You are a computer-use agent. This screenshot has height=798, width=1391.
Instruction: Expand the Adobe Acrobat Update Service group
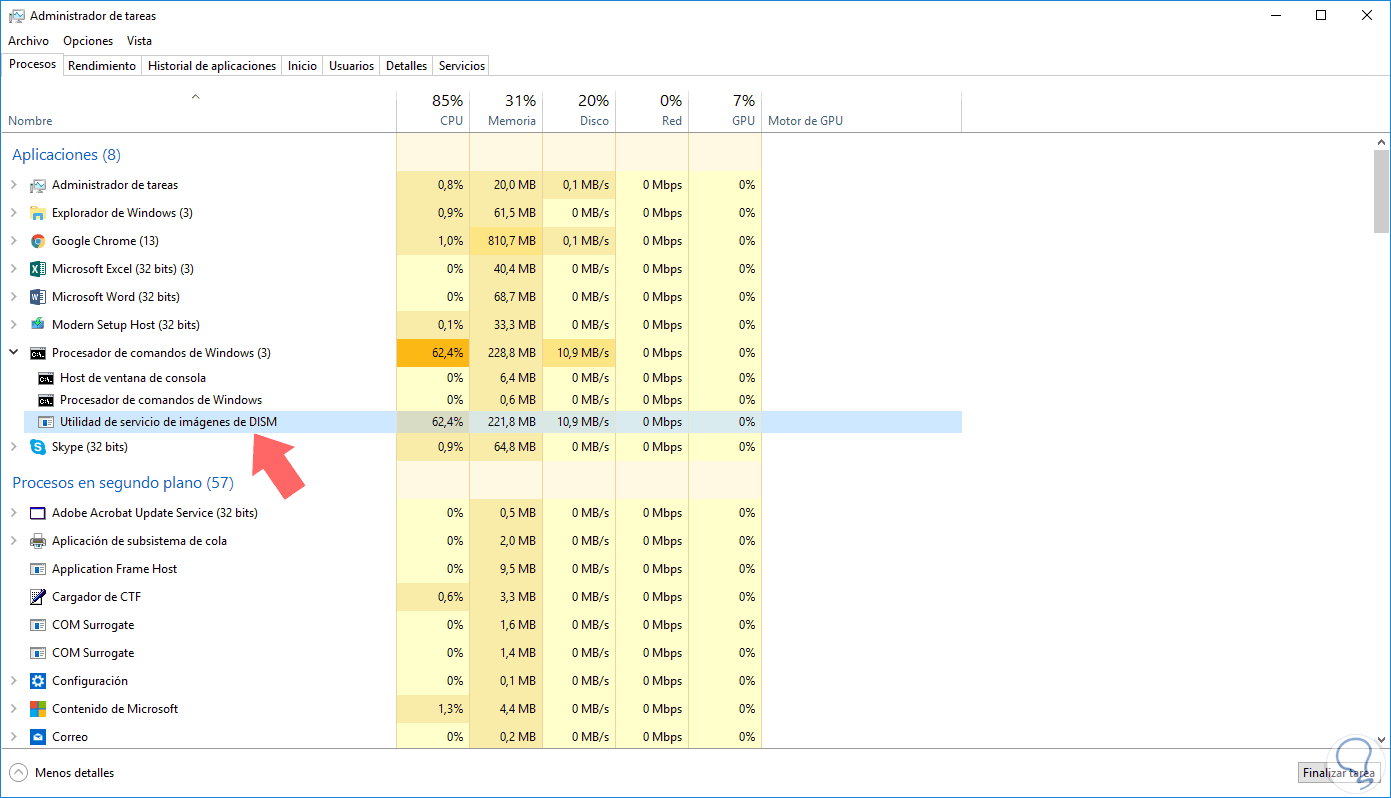coord(14,513)
